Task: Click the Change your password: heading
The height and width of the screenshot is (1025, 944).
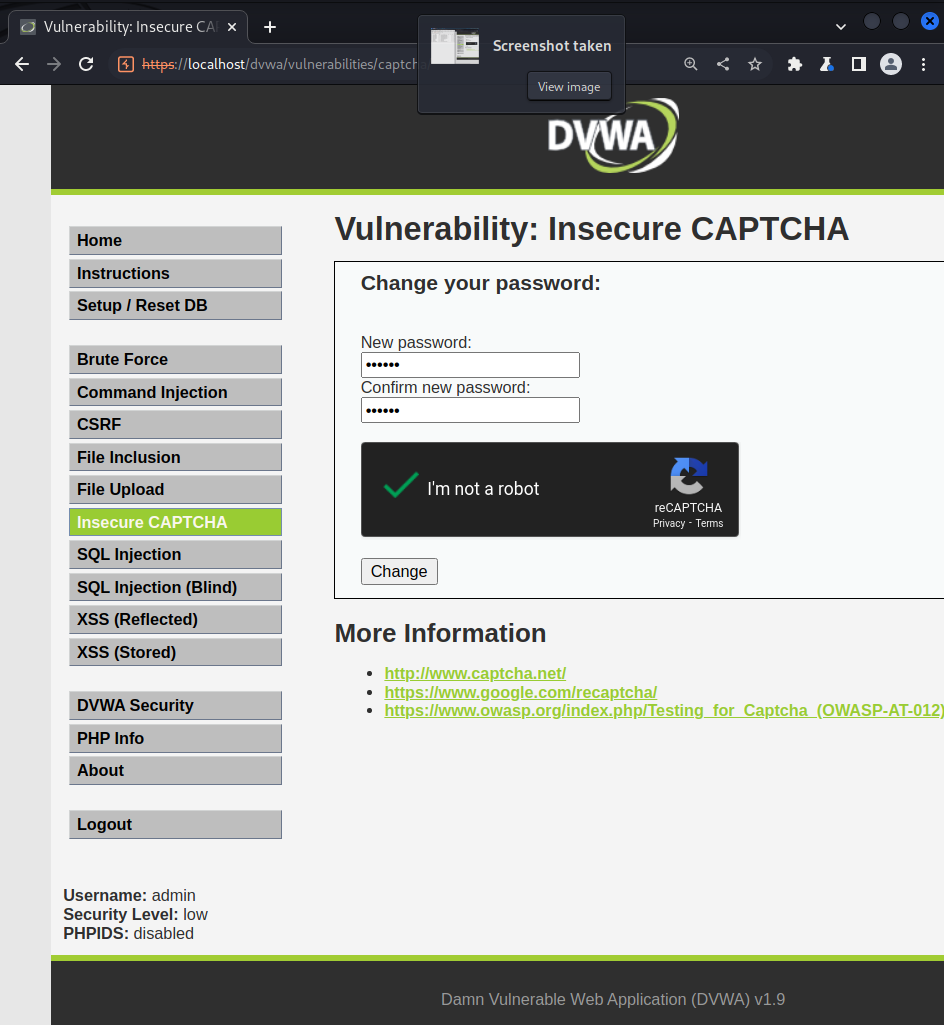Action: point(480,283)
